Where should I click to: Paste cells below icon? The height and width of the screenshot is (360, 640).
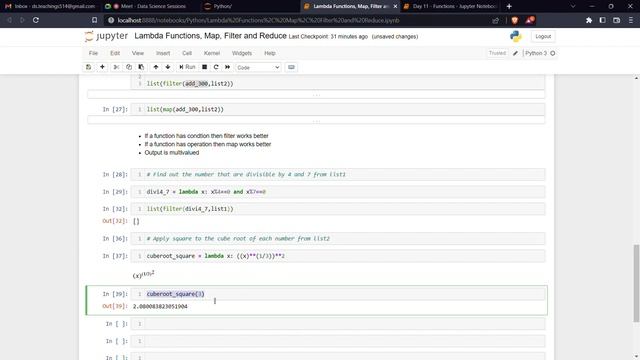coord(141,67)
